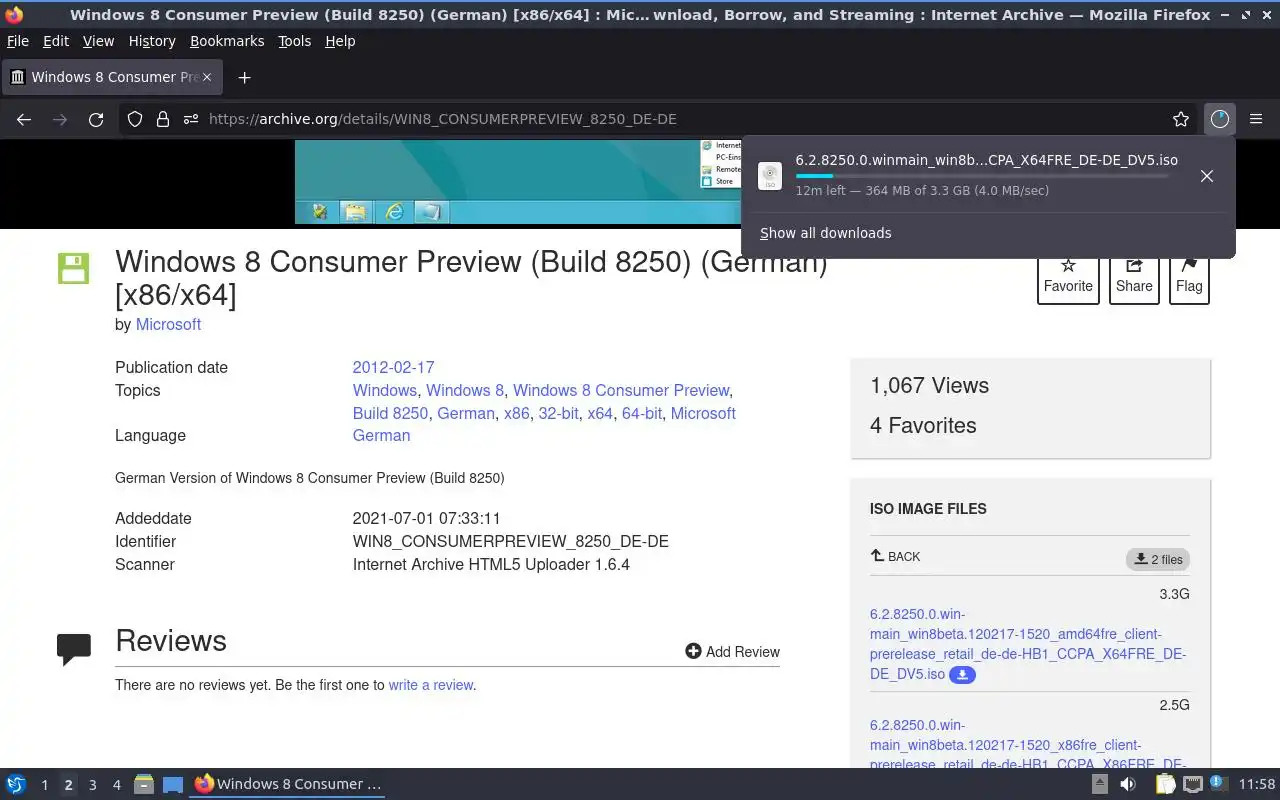Open the '64-bit' topic link
This screenshot has width=1280, height=800.
click(x=642, y=413)
